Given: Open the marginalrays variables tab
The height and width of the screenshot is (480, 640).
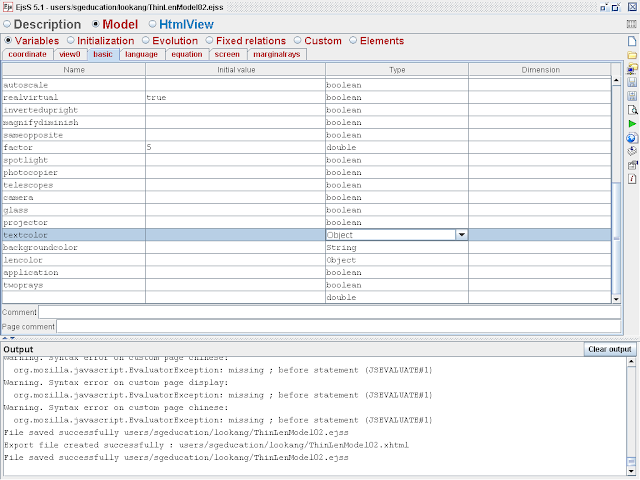Looking at the screenshot, I should pos(277,54).
